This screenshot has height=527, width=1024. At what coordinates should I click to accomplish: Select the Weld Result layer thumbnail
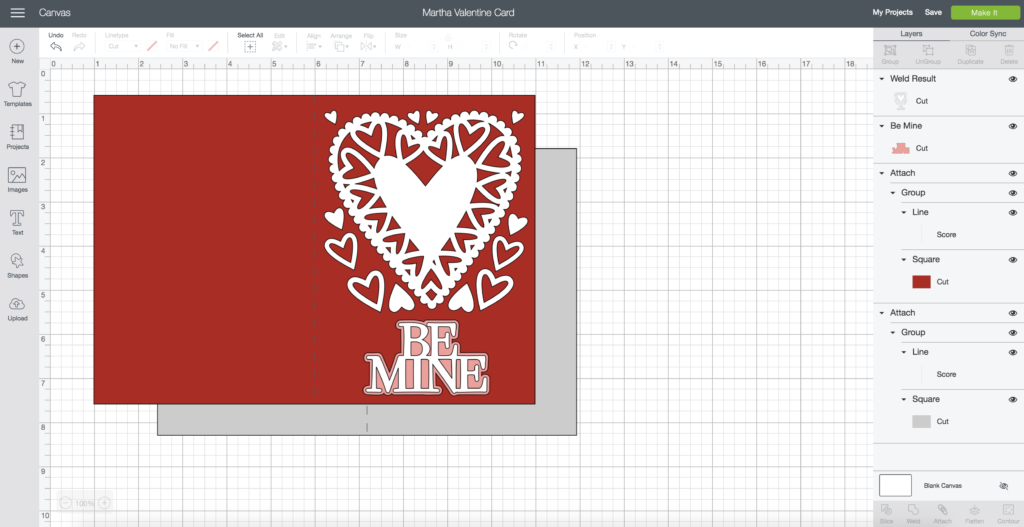coord(901,101)
